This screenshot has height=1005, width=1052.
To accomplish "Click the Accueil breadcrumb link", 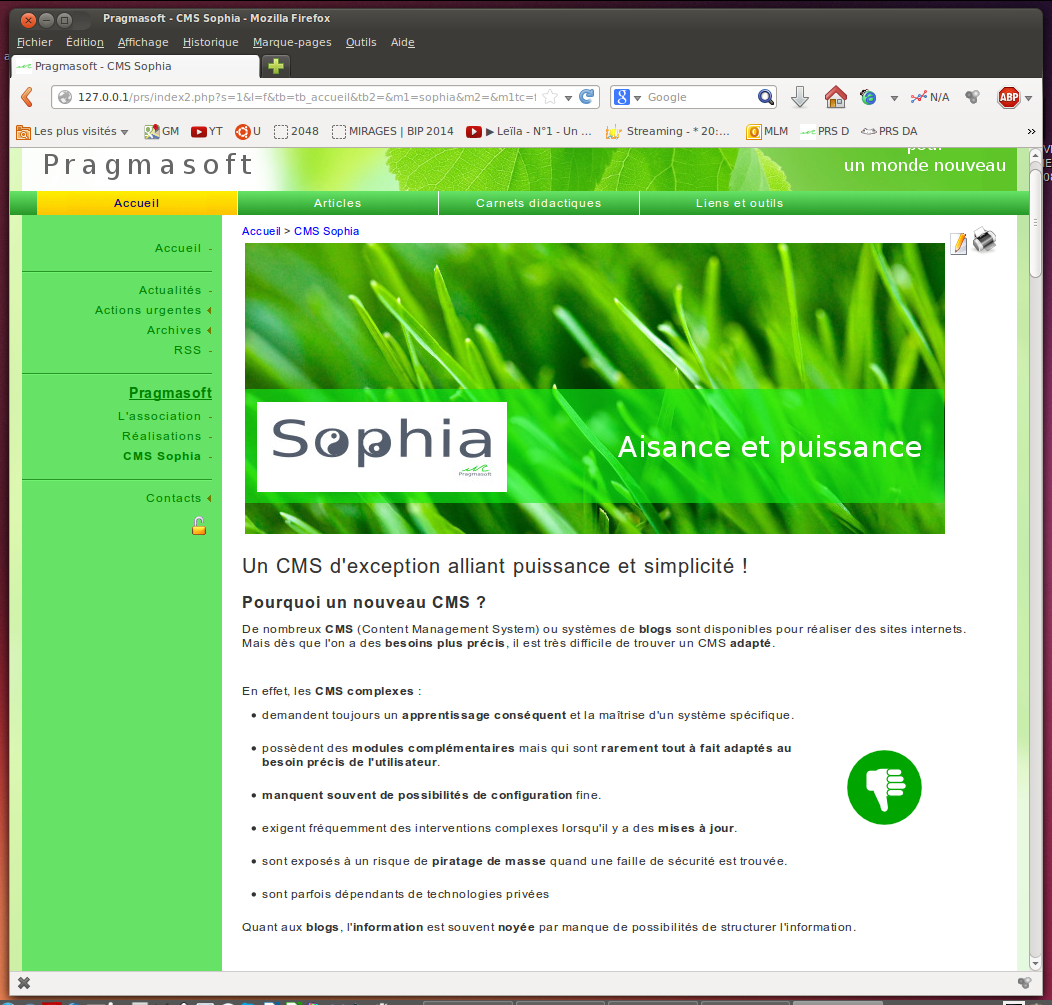I will (261, 231).
